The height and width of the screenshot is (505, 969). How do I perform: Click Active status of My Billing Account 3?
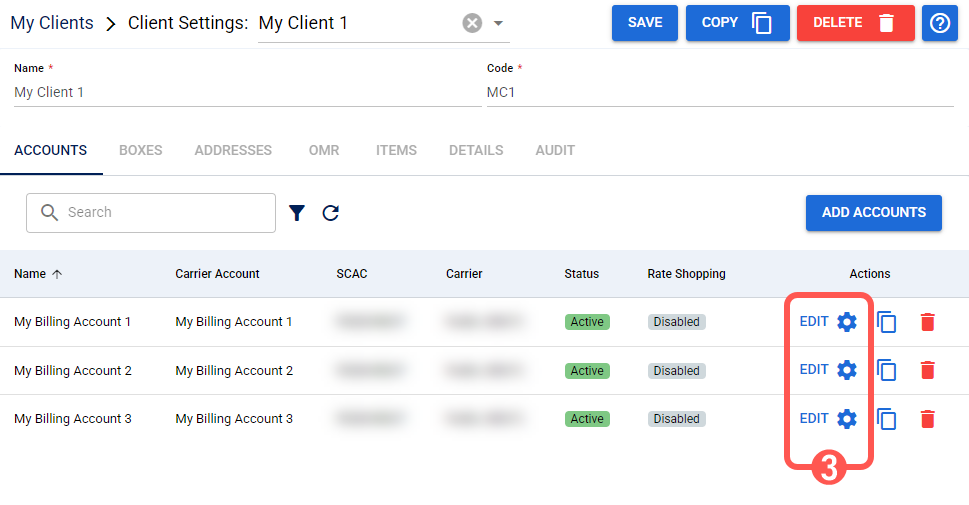click(x=587, y=419)
